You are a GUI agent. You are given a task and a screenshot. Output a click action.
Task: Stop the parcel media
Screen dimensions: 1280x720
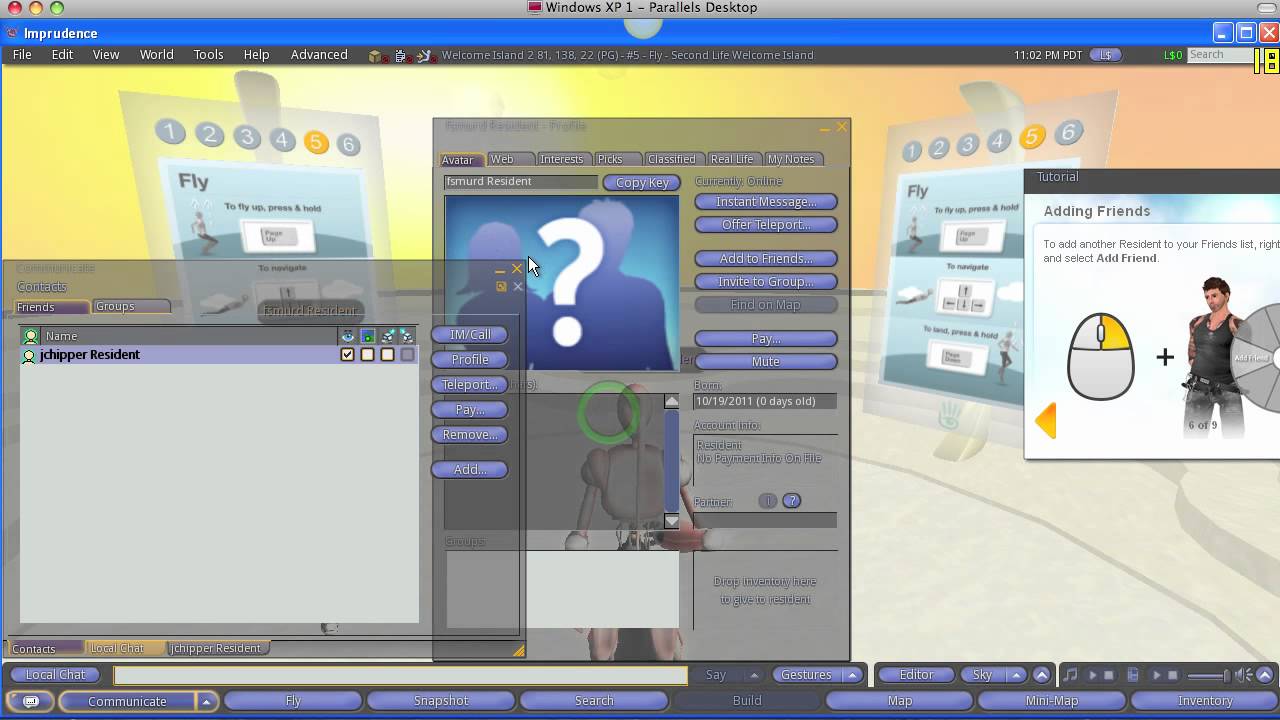click(x=1173, y=675)
